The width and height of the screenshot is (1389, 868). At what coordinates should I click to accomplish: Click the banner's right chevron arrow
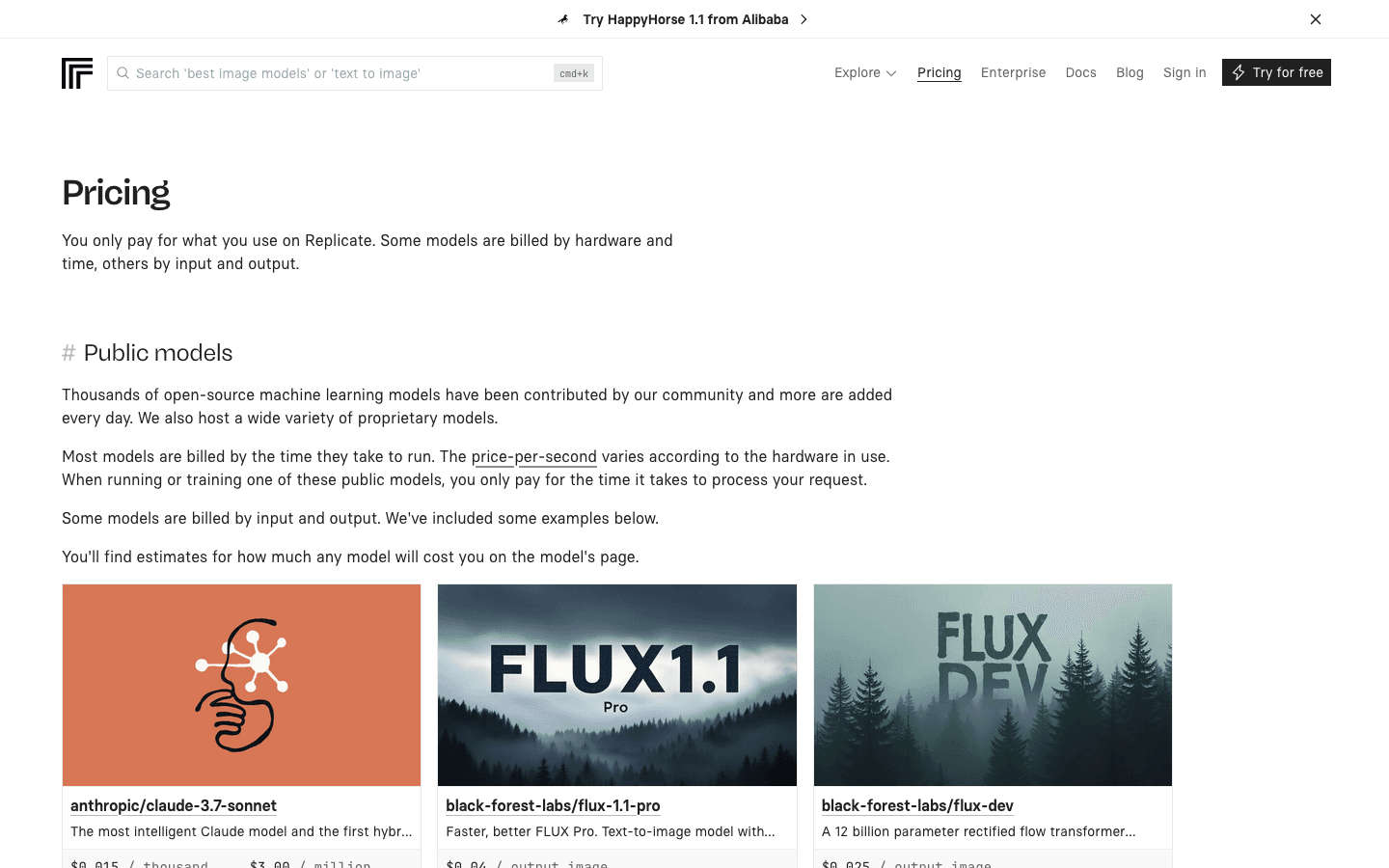(x=803, y=19)
